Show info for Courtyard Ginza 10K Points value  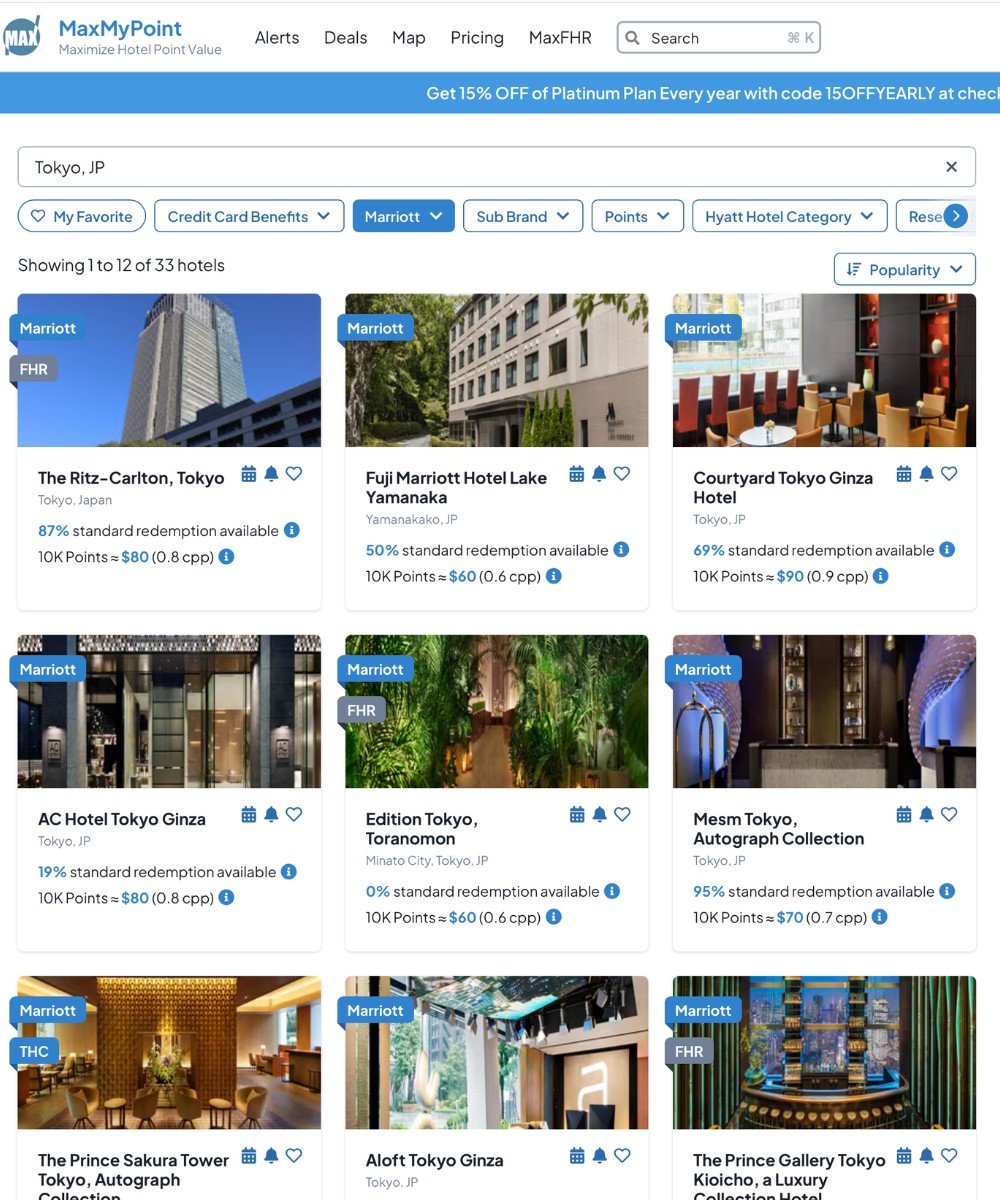click(880, 576)
